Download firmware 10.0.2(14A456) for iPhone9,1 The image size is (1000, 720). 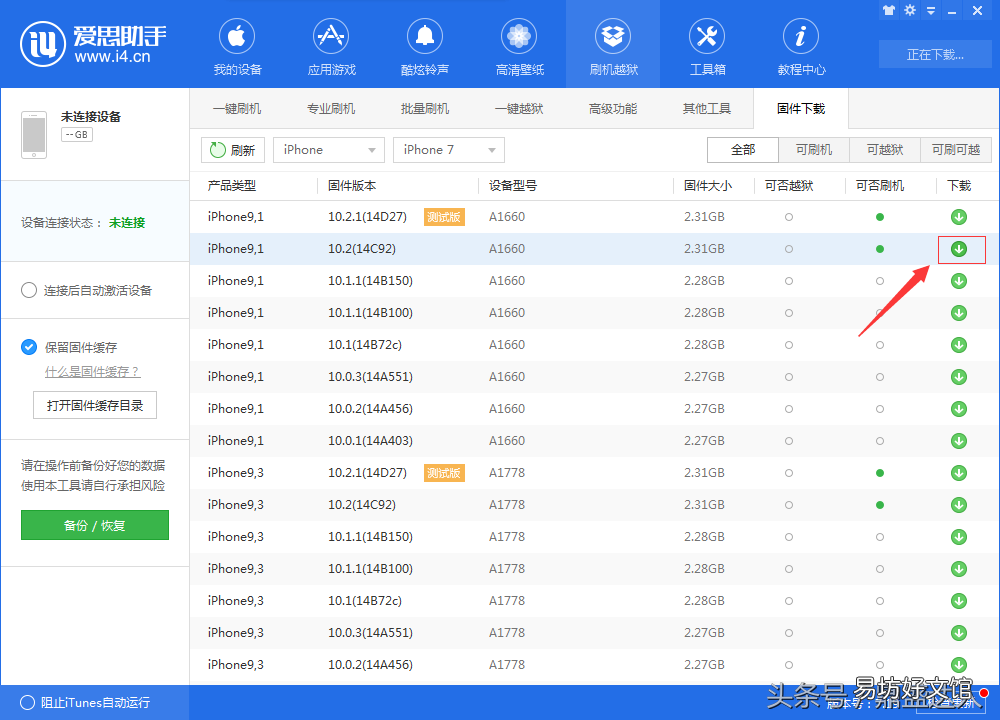click(x=959, y=409)
